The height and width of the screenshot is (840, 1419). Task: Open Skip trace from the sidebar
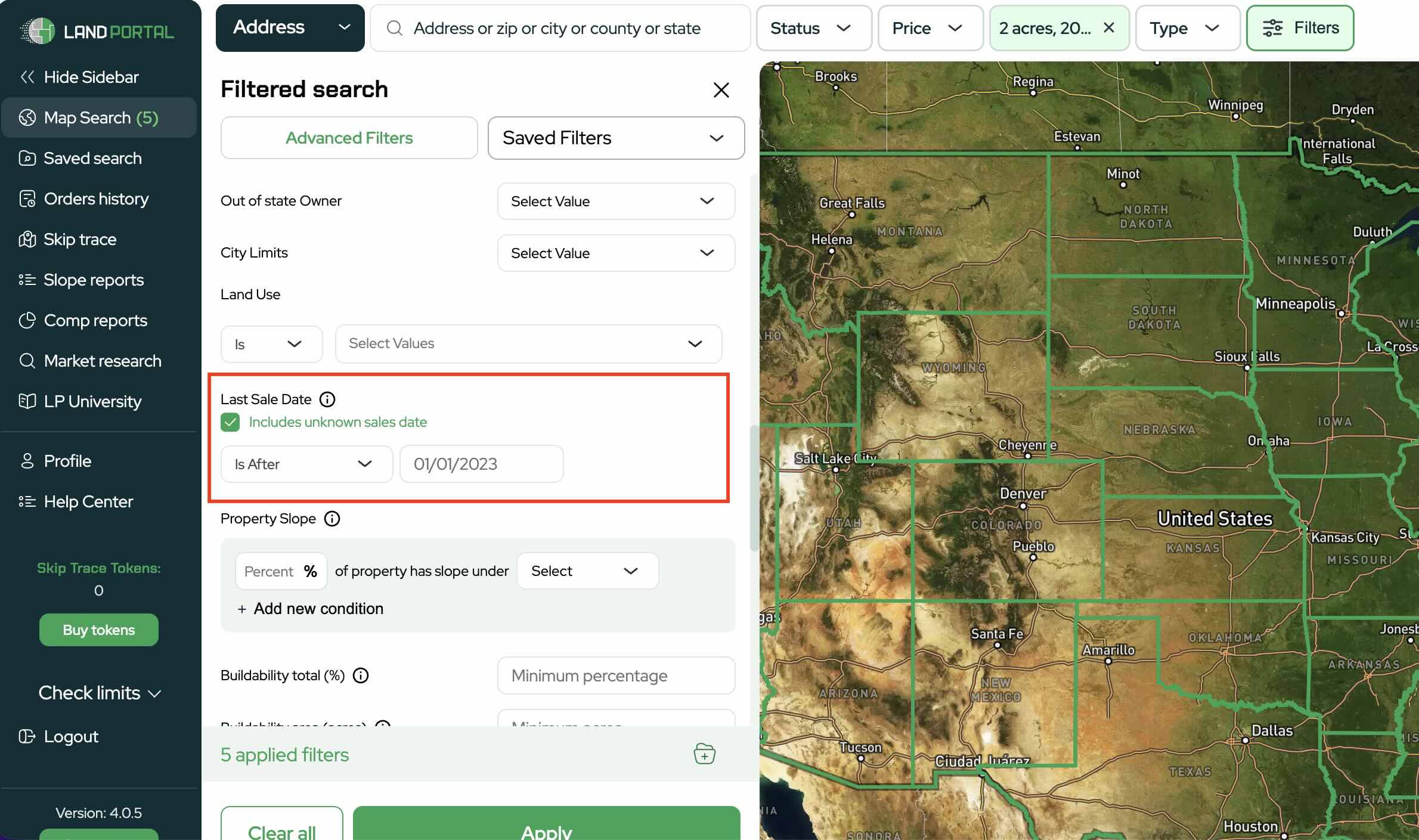tap(80, 239)
